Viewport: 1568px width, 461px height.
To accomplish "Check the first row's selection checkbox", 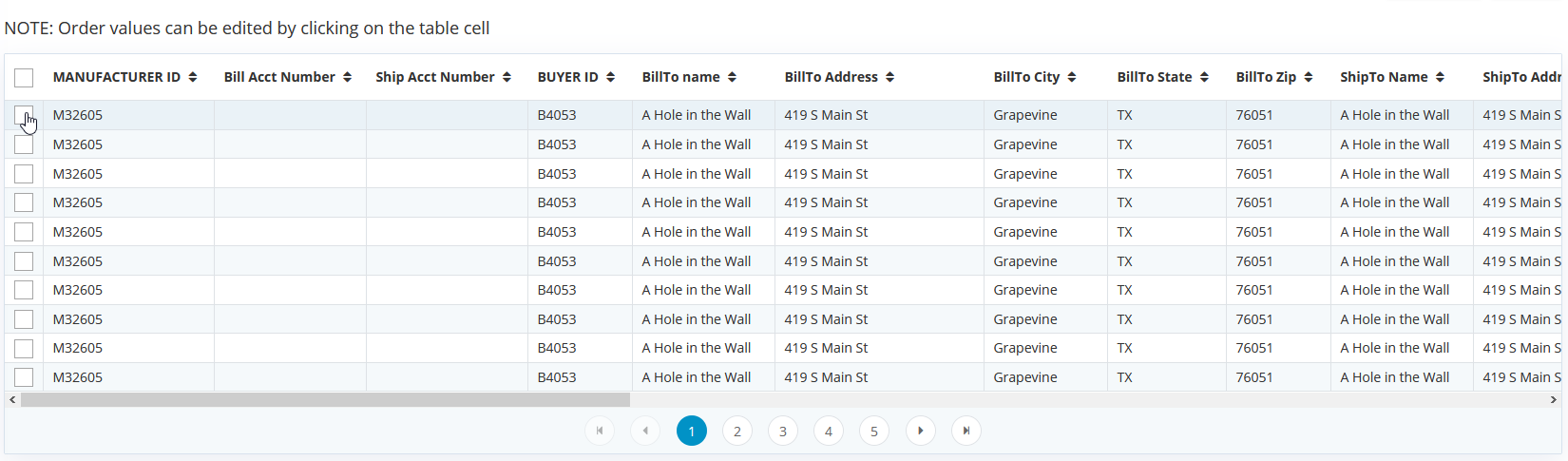I will tap(24, 115).
